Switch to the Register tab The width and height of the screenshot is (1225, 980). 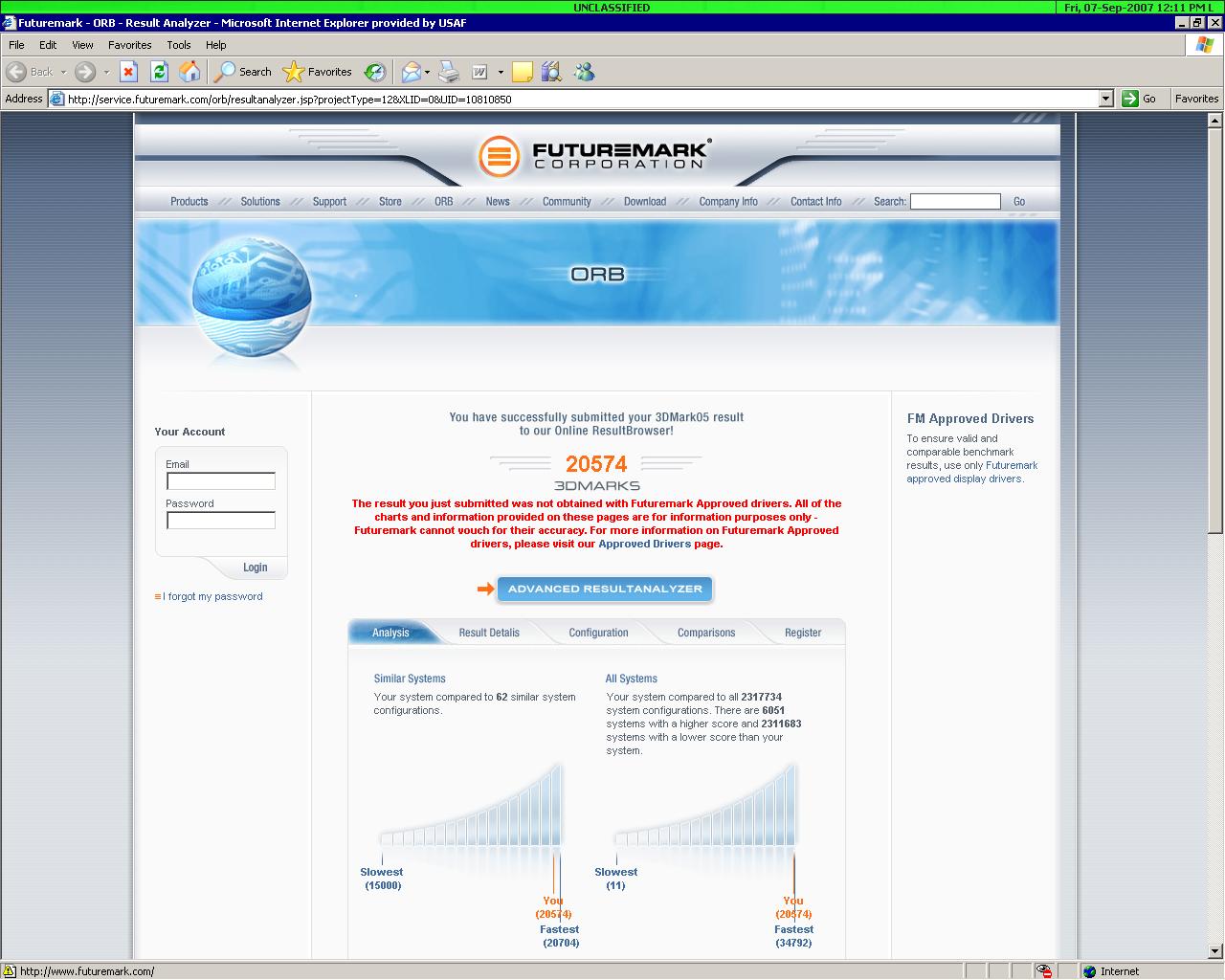[x=803, y=633]
